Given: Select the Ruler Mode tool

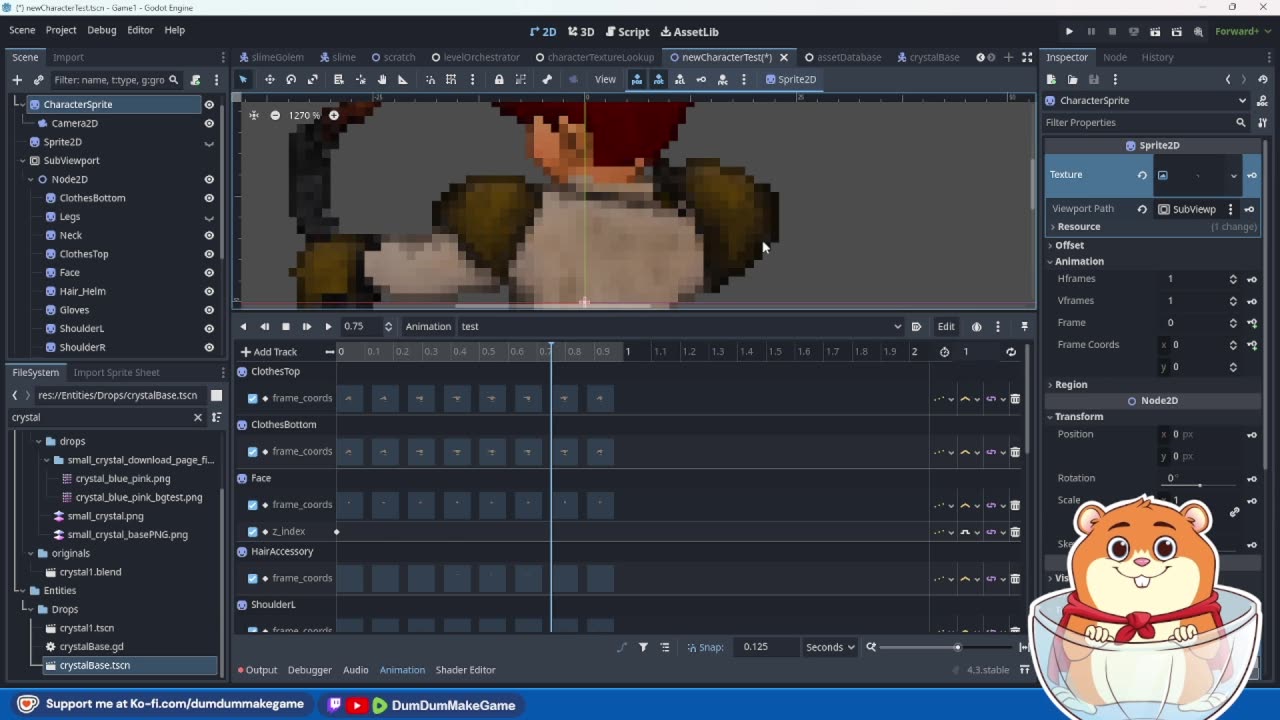Looking at the screenshot, I should pos(403,79).
